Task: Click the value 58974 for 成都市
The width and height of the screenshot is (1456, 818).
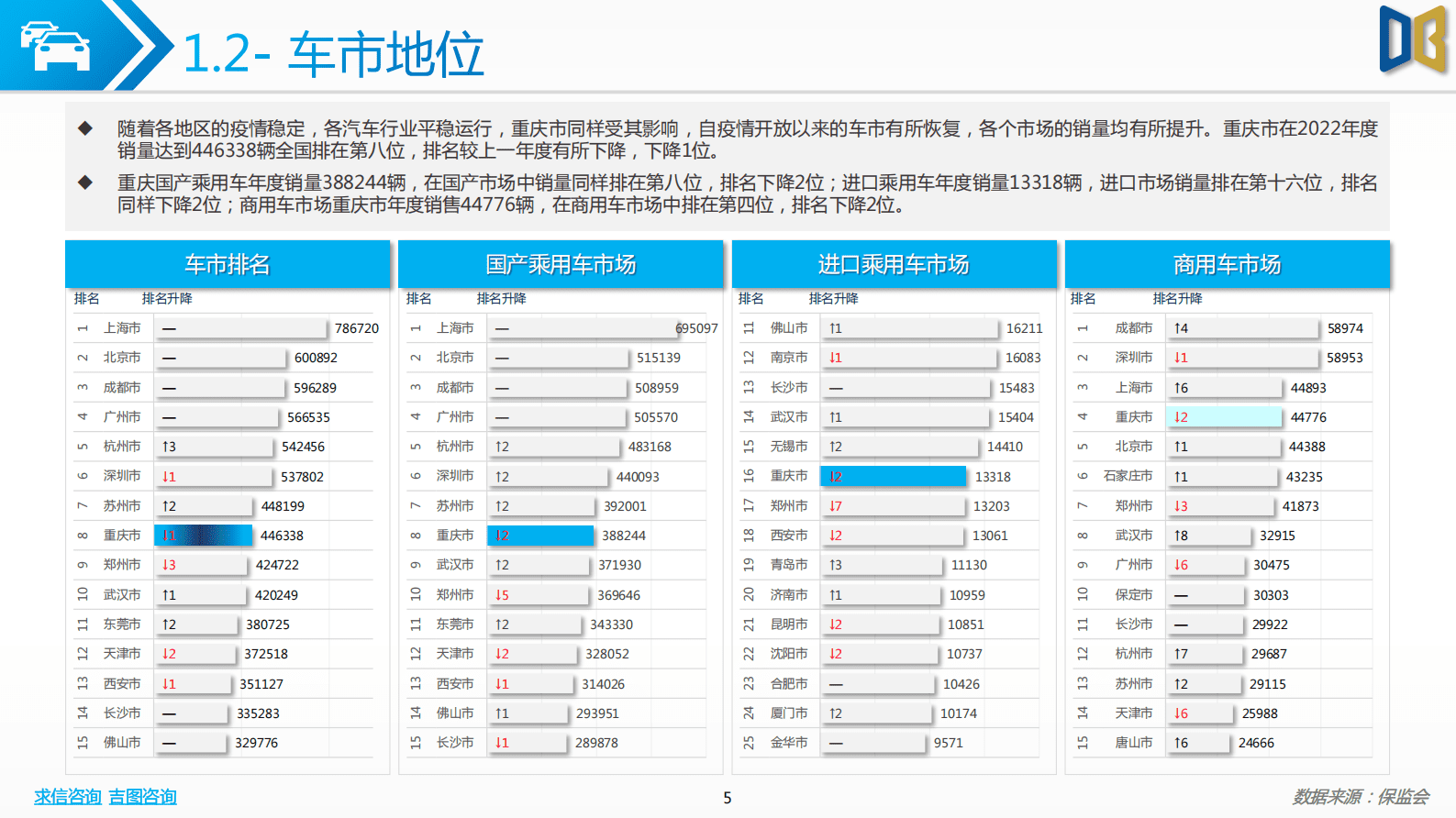Action: pos(1345,328)
